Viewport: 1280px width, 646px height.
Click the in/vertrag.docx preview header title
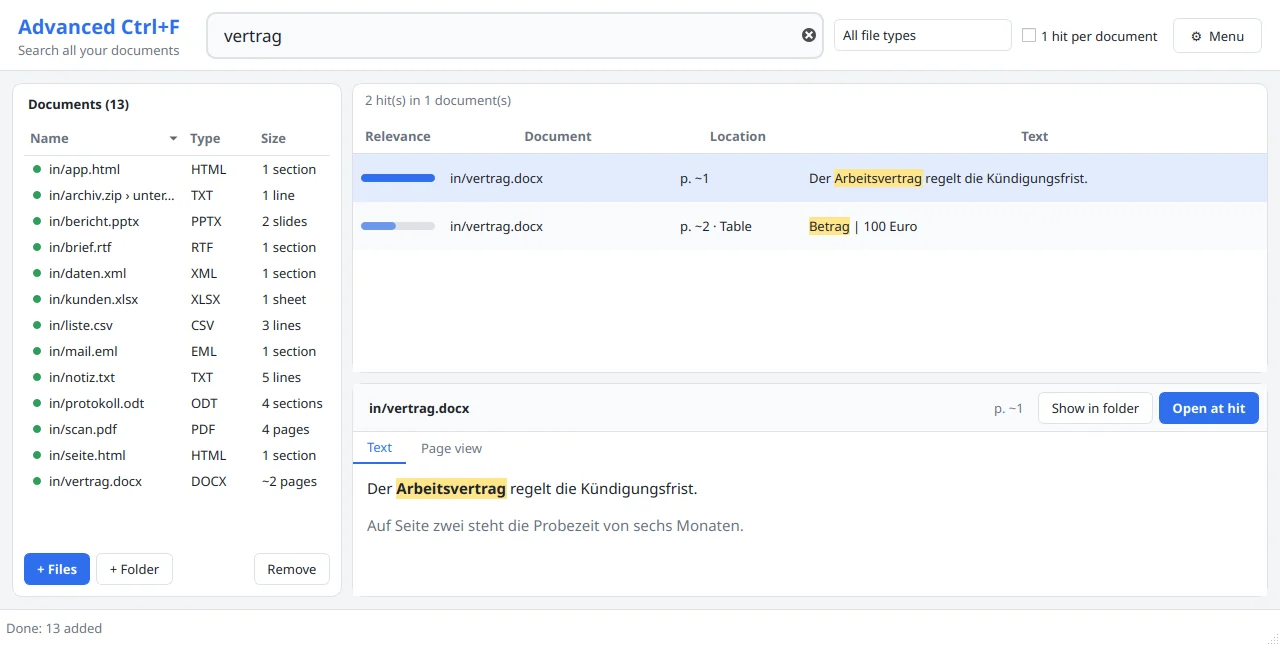click(419, 409)
